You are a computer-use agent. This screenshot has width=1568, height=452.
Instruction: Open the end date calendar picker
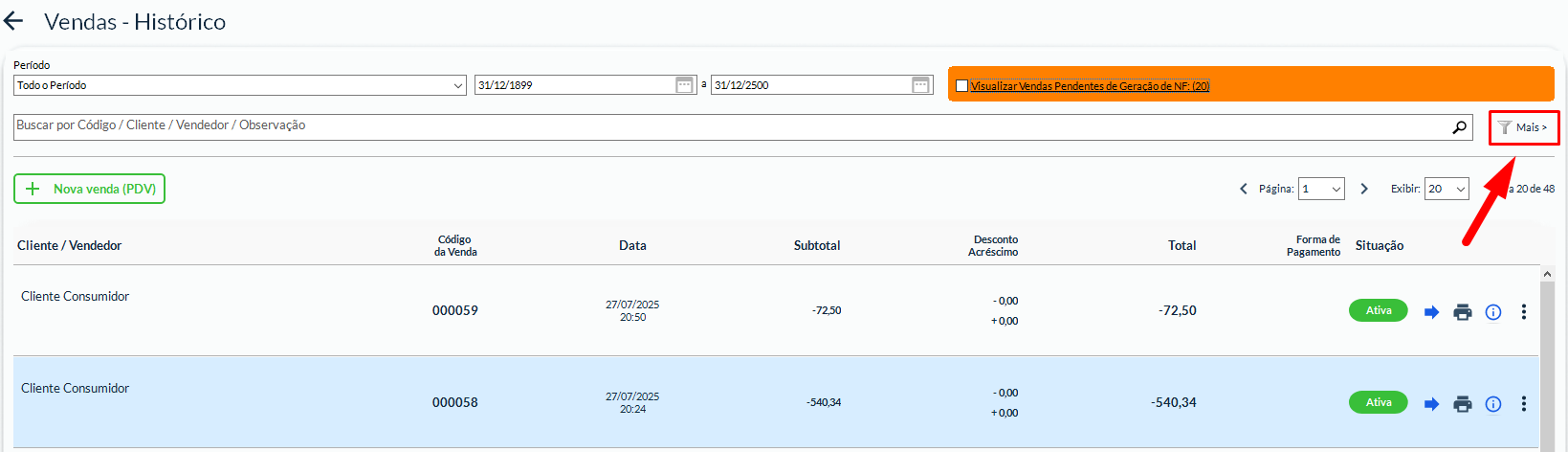point(920,85)
